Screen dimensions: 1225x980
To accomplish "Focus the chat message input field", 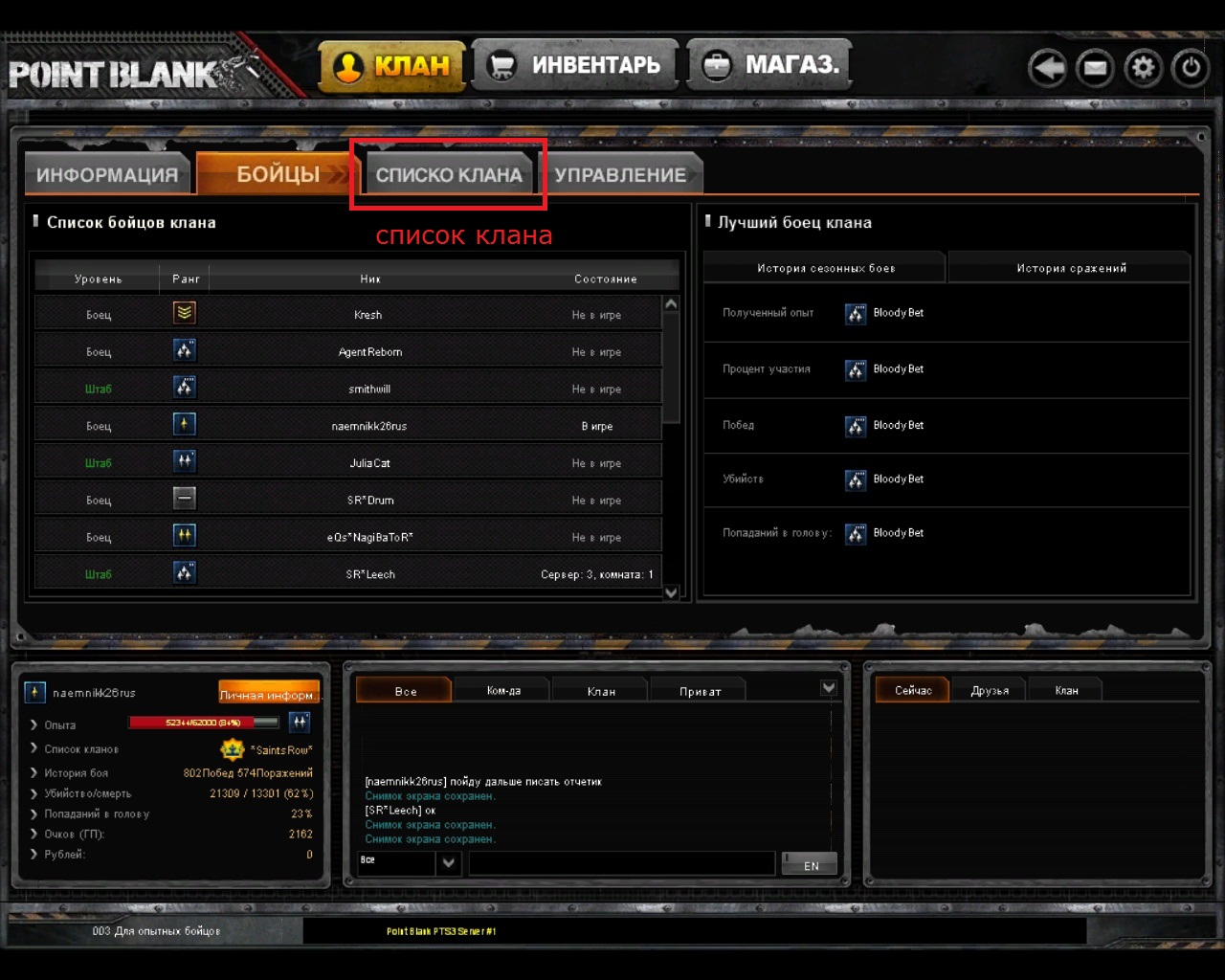I will tap(621, 862).
